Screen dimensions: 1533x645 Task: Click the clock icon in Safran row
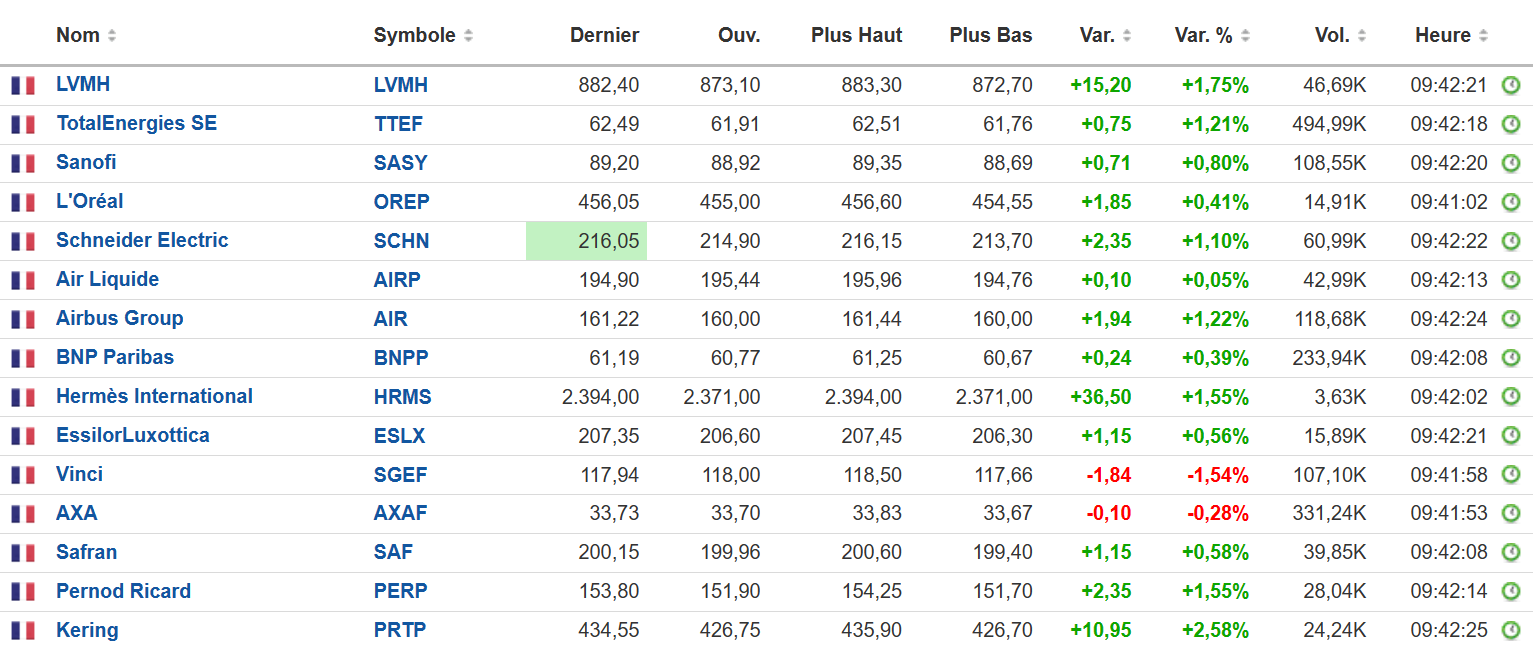(1510, 552)
